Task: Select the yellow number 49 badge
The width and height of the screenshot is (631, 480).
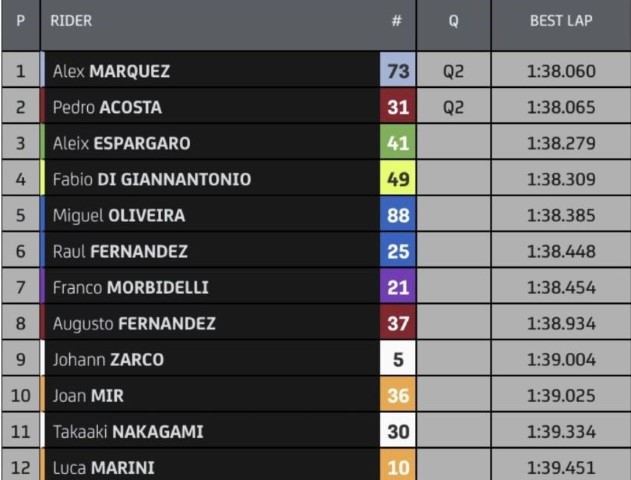Action: point(398,179)
